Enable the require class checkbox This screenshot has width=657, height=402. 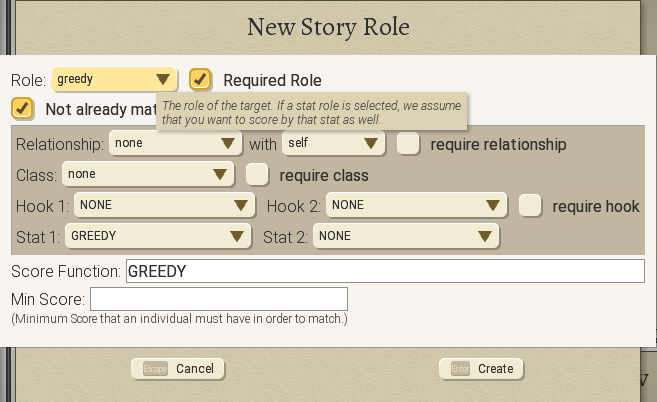pyautogui.click(x=258, y=175)
